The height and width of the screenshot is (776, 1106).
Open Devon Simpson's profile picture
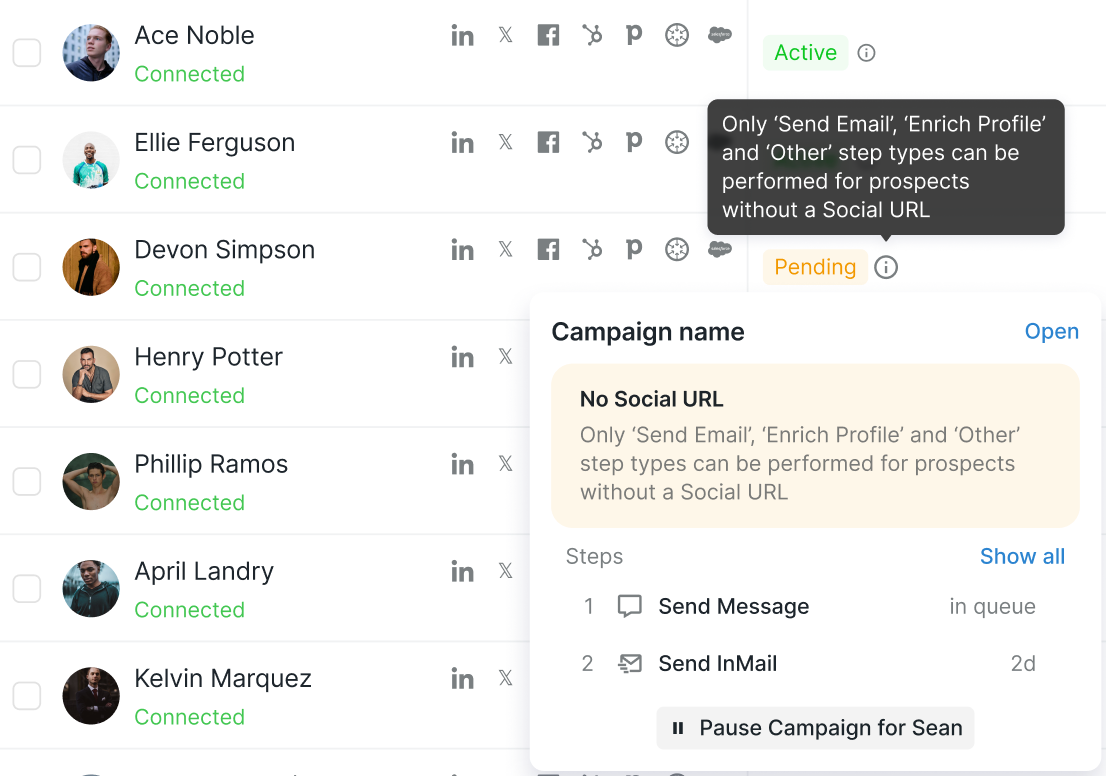pyautogui.click(x=91, y=267)
